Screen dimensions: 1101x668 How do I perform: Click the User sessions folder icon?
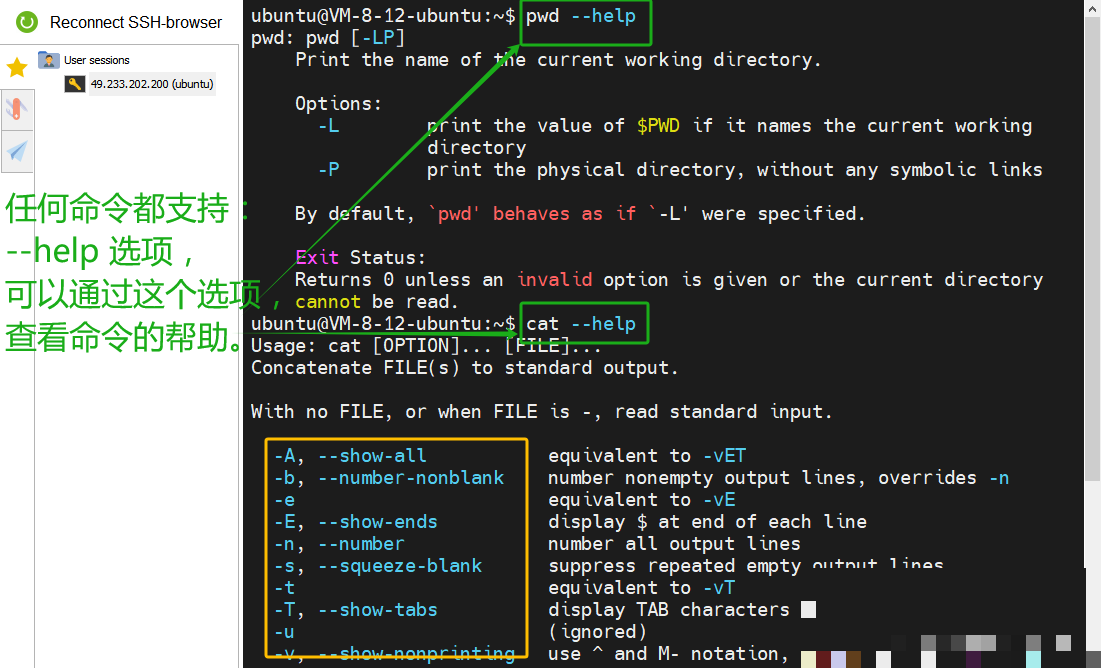tap(48, 60)
